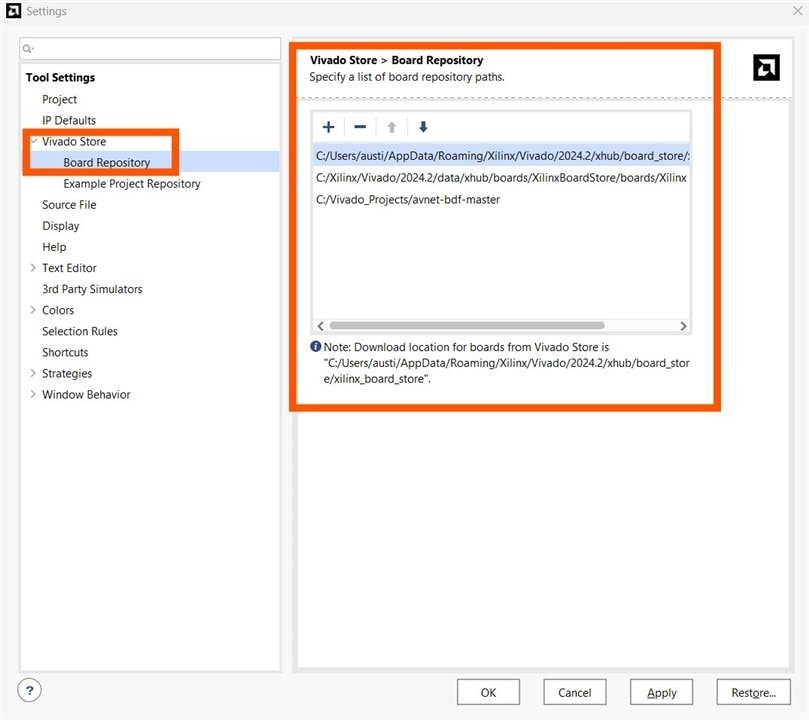Image resolution: width=809 pixels, height=720 pixels.
Task: Click the info icon beside the note
Action: [x=316, y=346]
